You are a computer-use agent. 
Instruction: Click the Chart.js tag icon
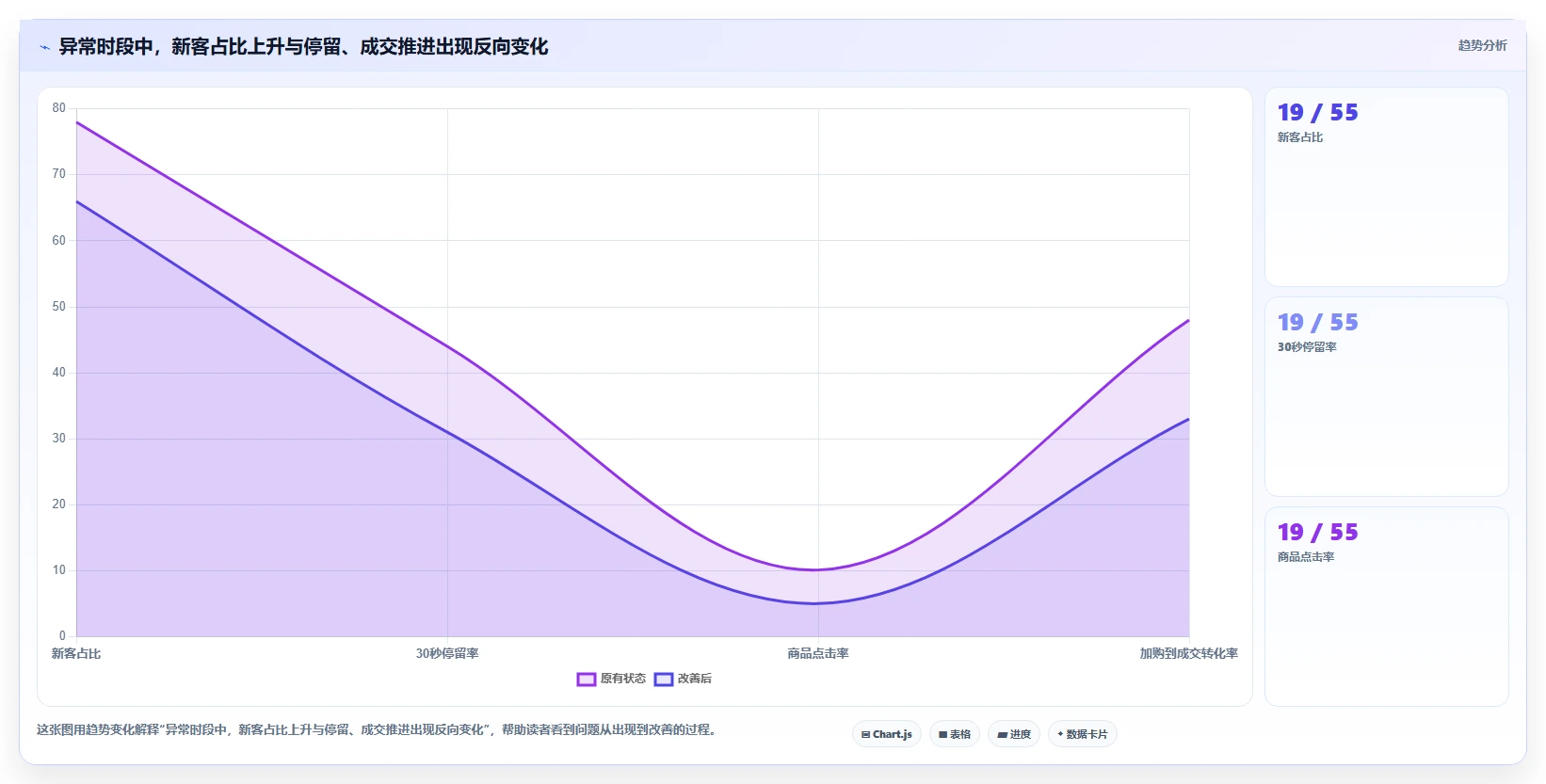(x=865, y=735)
